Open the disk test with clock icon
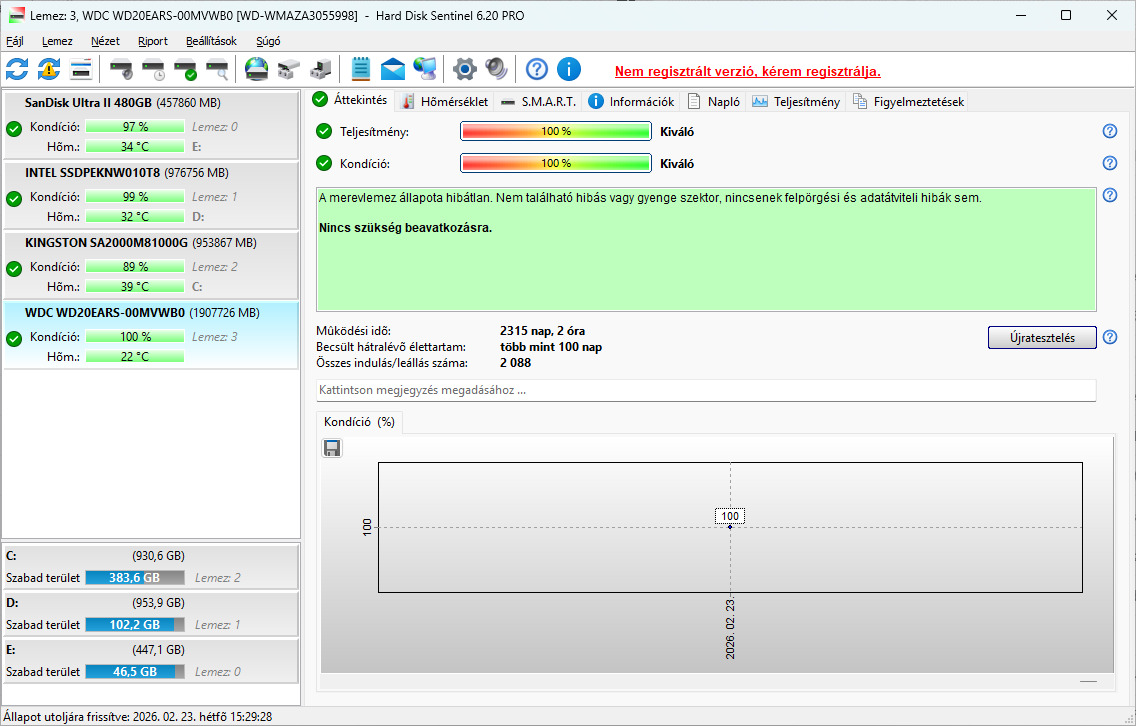 154,70
